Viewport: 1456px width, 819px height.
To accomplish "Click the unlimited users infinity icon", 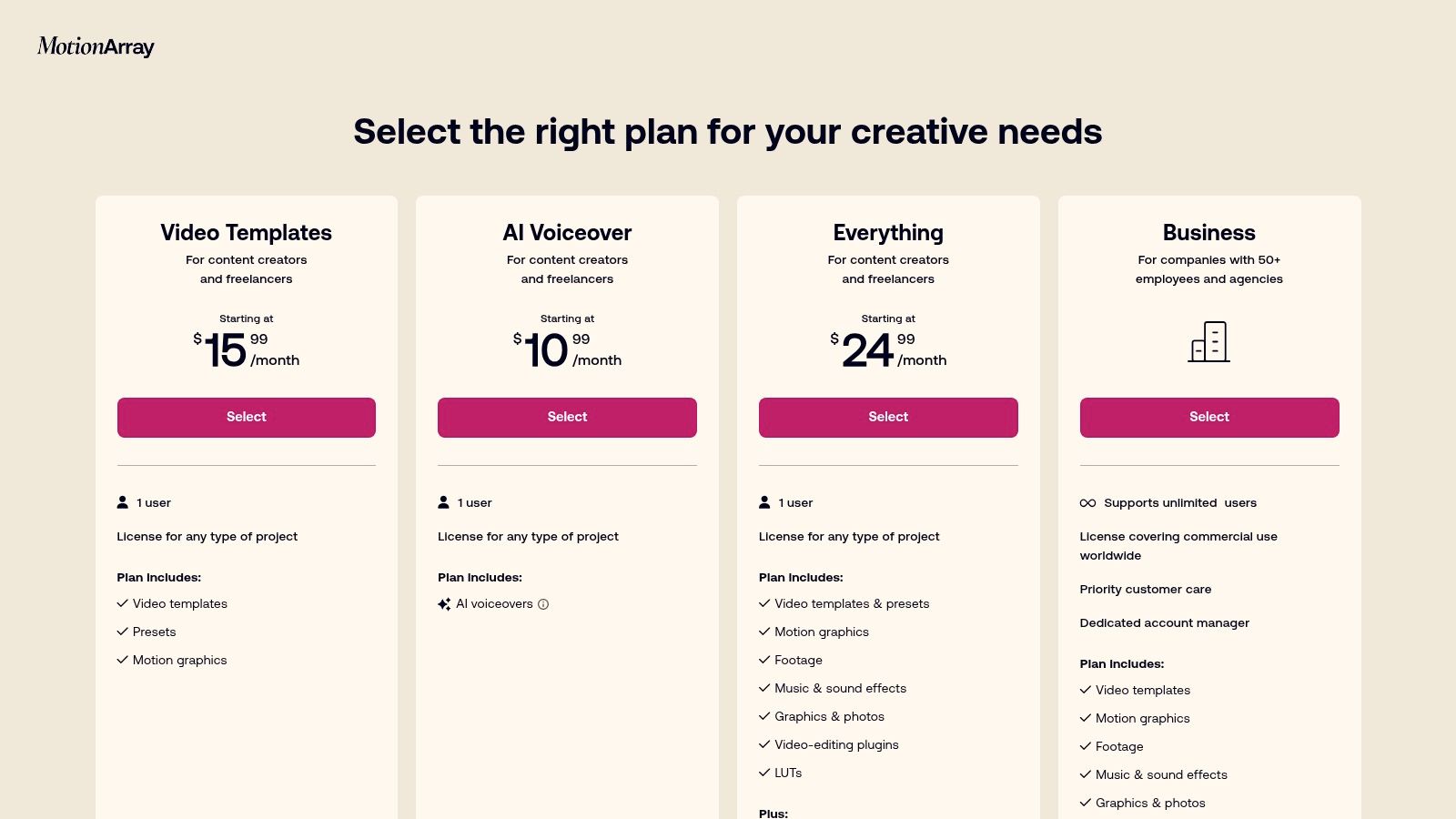I will 1087,503.
